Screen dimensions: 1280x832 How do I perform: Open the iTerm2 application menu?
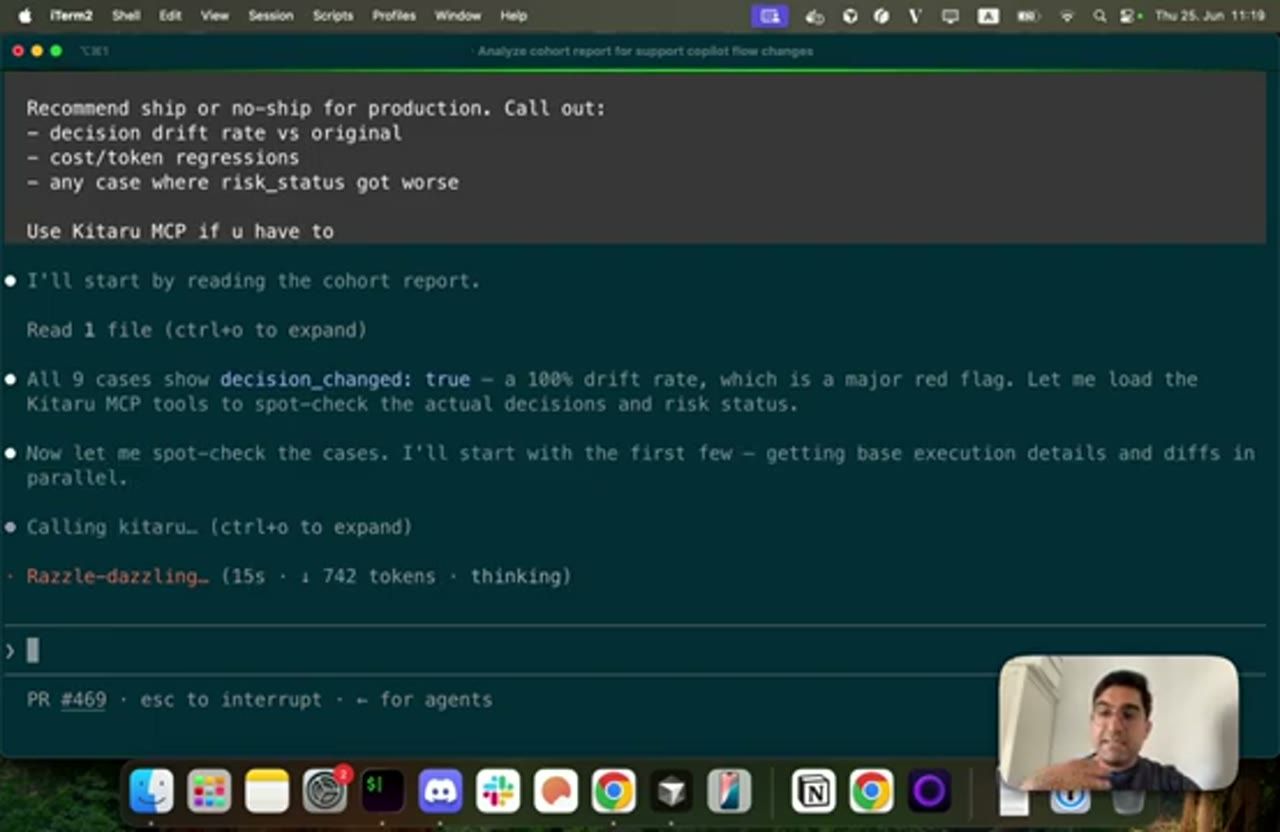click(x=71, y=16)
